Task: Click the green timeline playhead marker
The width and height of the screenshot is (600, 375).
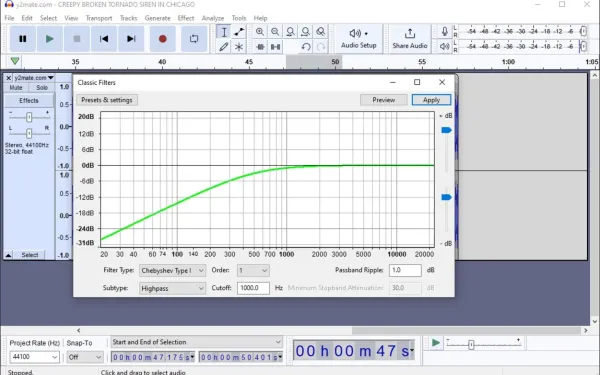Action: [x=15, y=61]
